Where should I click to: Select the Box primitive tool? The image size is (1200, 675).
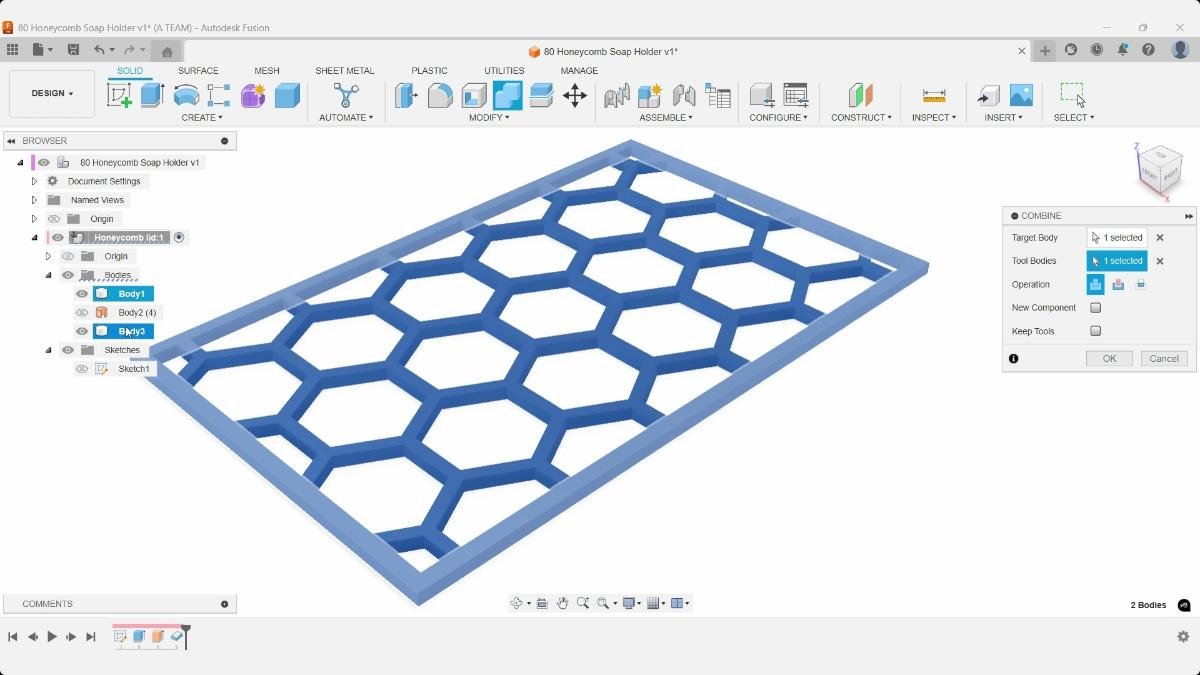tap(287, 95)
